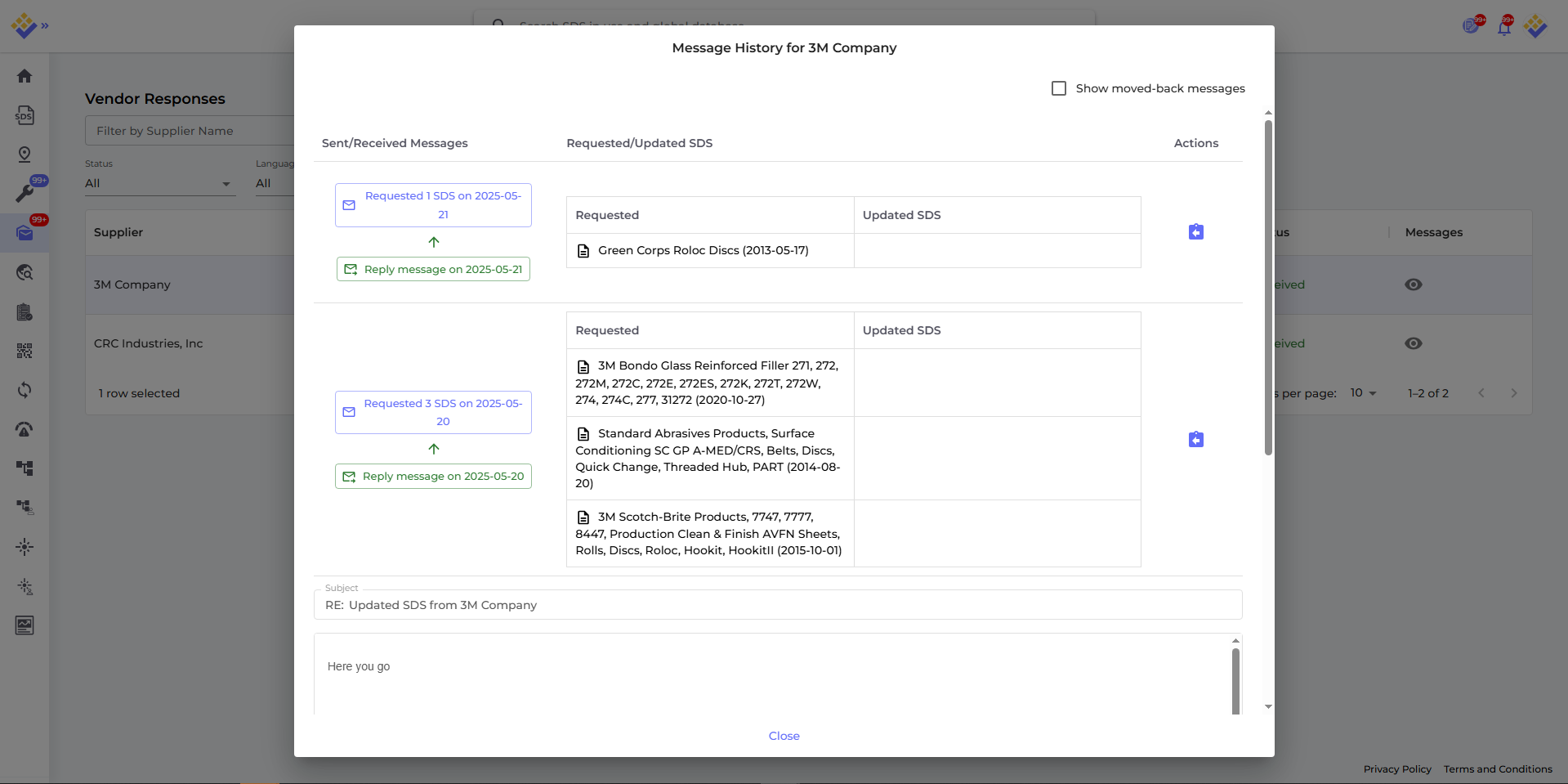Click the Messages column header
The image size is (1568, 784).
[x=1434, y=232]
